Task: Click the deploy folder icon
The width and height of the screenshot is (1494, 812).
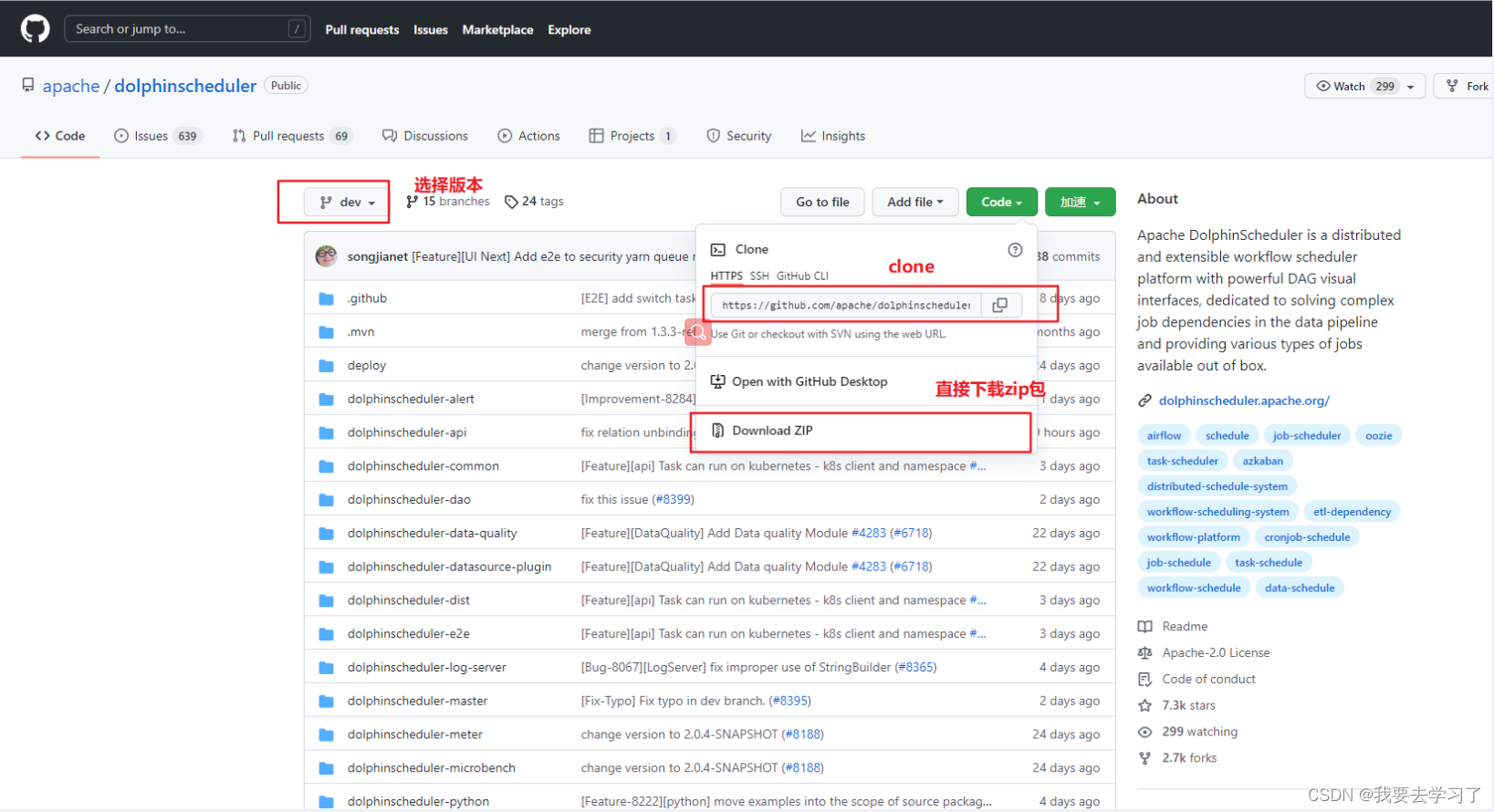Action: pyautogui.click(x=326, y=366)
